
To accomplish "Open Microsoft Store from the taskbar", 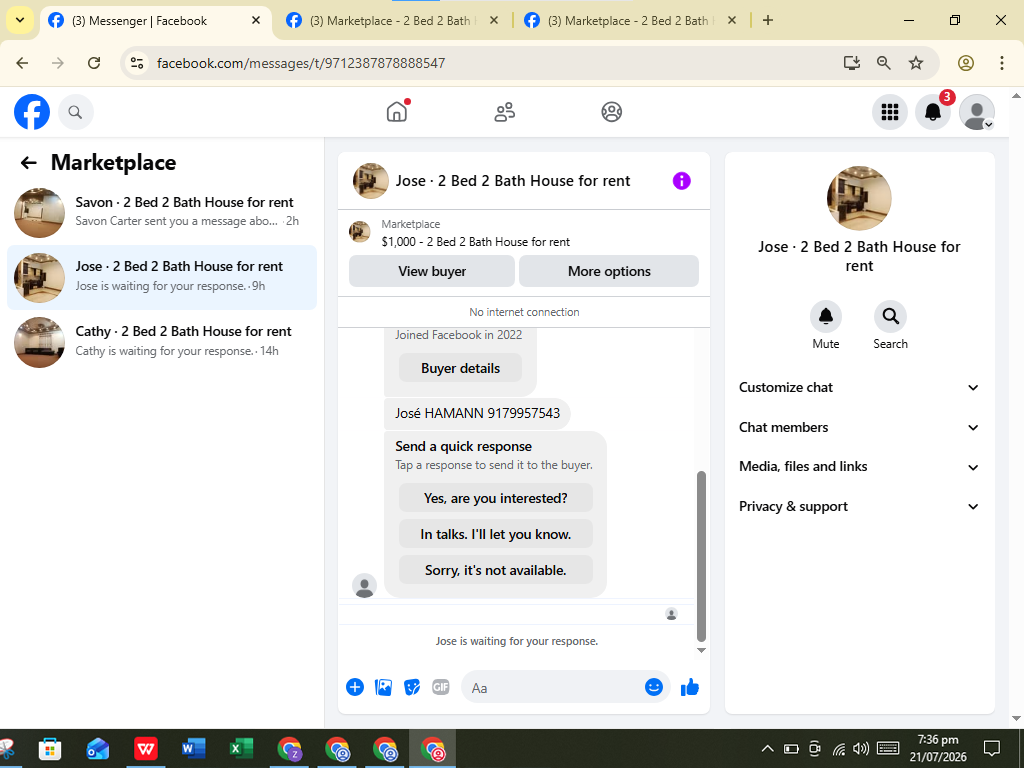I will [50, 748].
